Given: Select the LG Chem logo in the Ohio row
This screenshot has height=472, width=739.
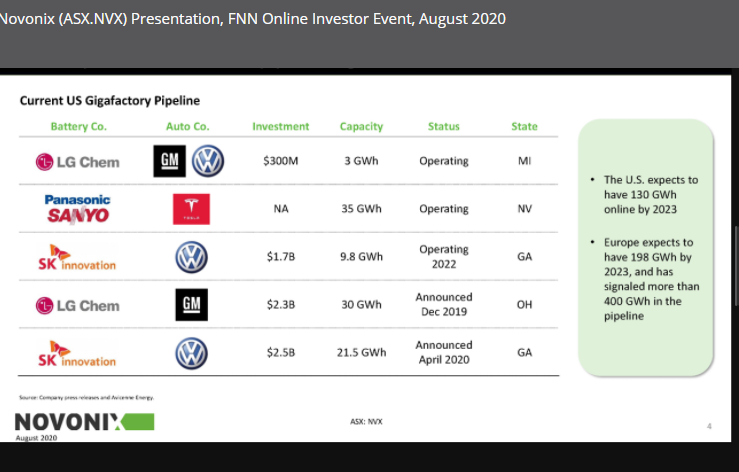Looking at the screenshot, I should pyautogui.click(x=77, y=305).
